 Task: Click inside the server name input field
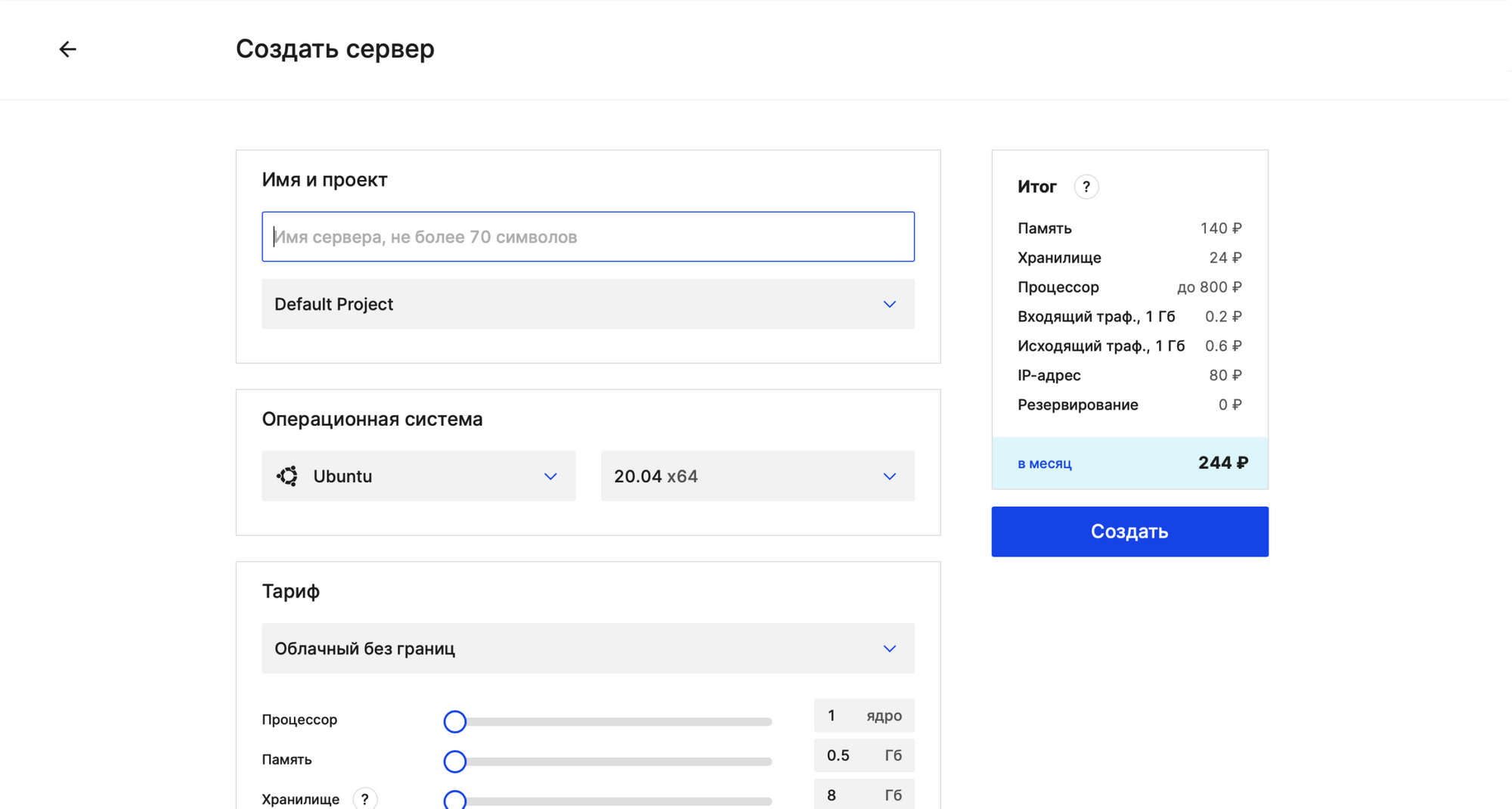click(x=588, y=236)
